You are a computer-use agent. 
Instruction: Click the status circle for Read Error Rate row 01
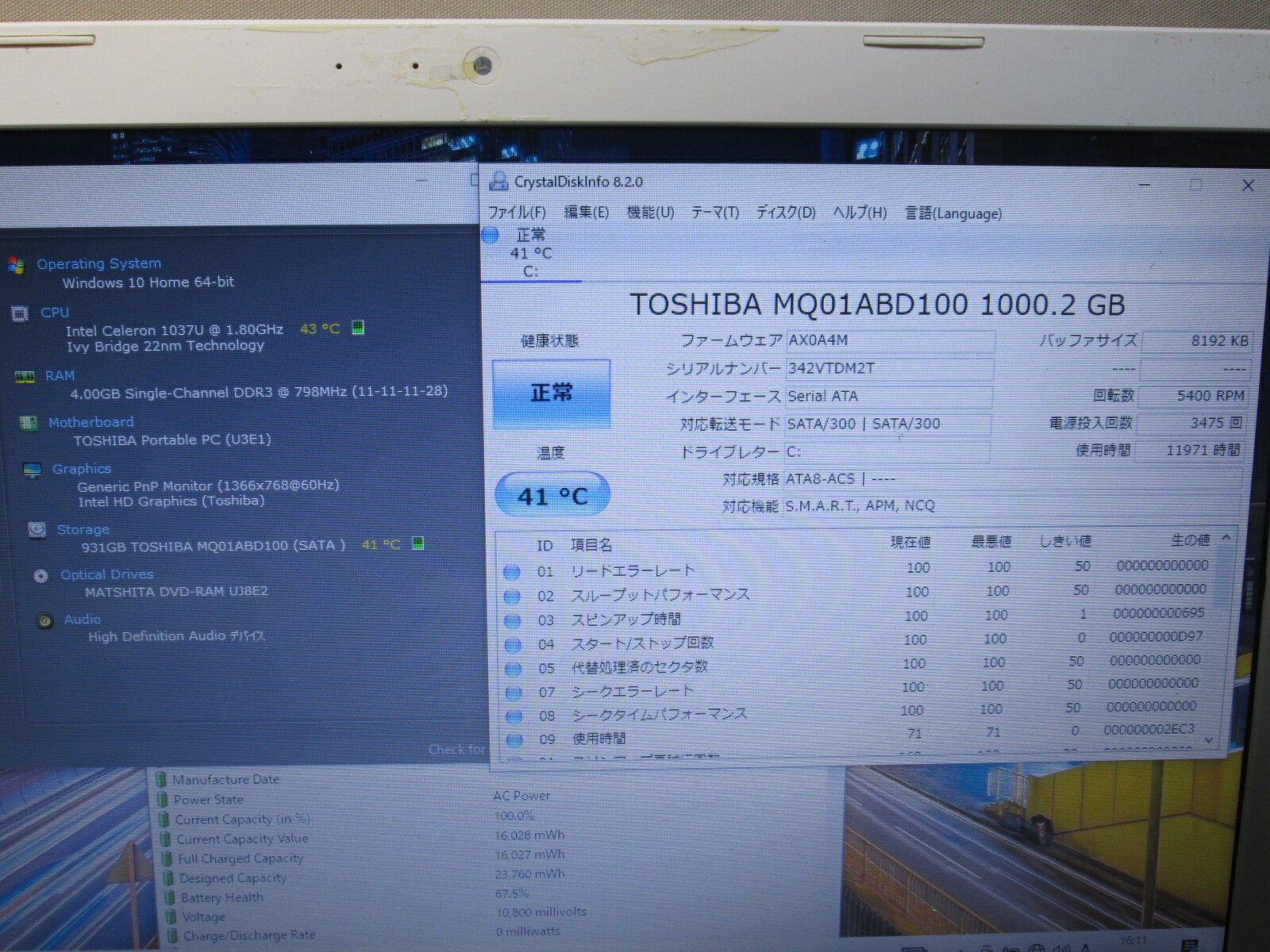coord(512,572)
